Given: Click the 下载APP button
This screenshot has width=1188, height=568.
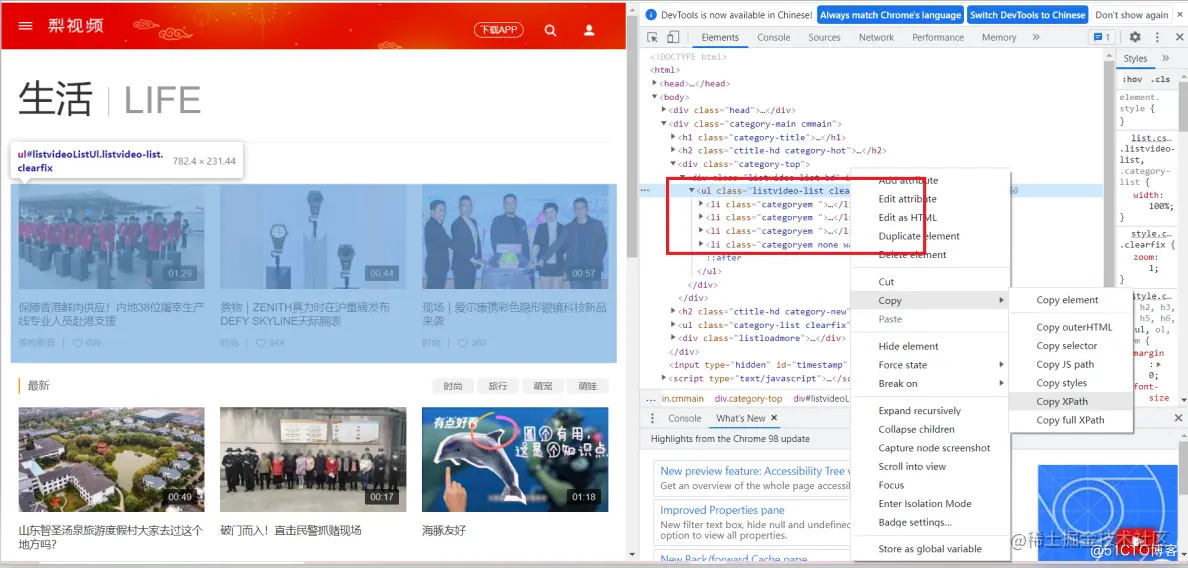Looking at the screenshot, I should (499, 30).
